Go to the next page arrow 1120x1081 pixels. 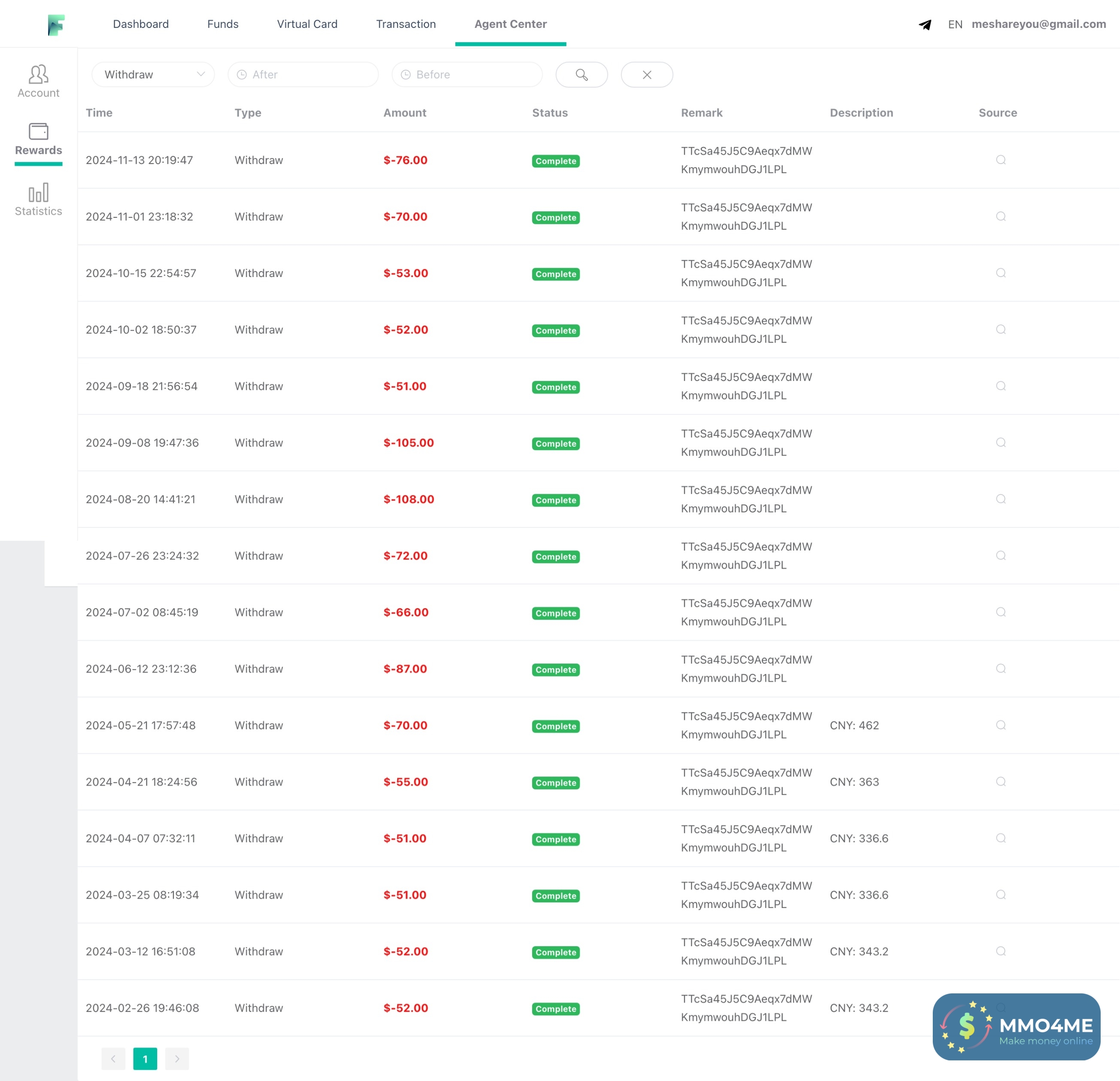tap(177, 1059)
